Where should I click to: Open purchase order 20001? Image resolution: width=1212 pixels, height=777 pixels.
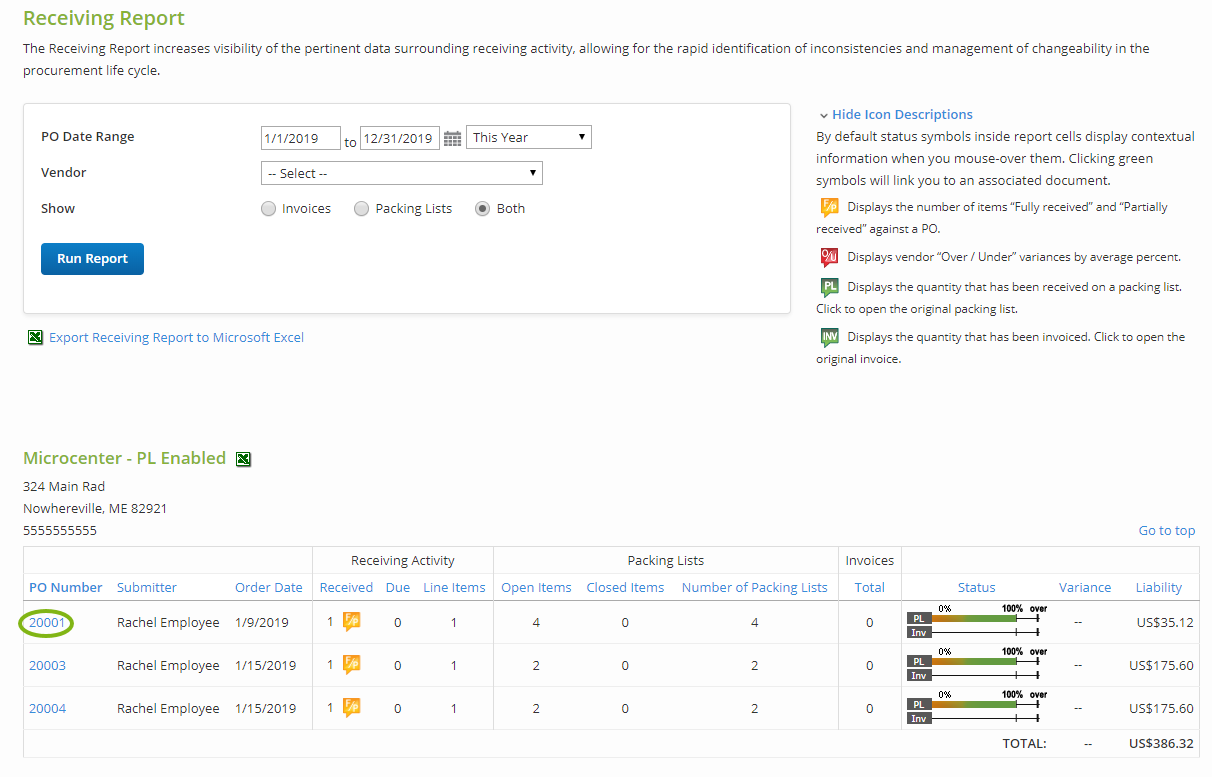tap(47, 623)
